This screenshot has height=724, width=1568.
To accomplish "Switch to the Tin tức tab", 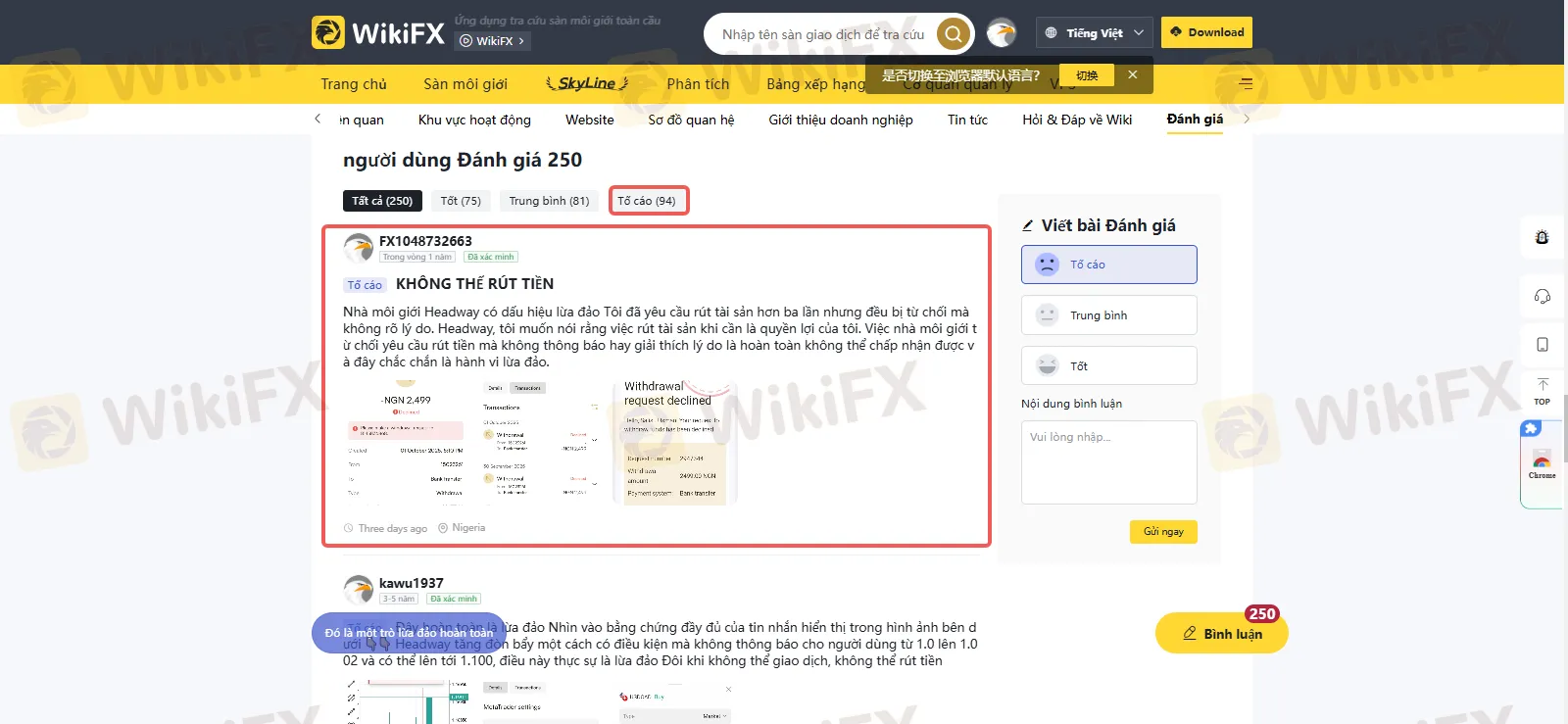I will coord(967,120).
